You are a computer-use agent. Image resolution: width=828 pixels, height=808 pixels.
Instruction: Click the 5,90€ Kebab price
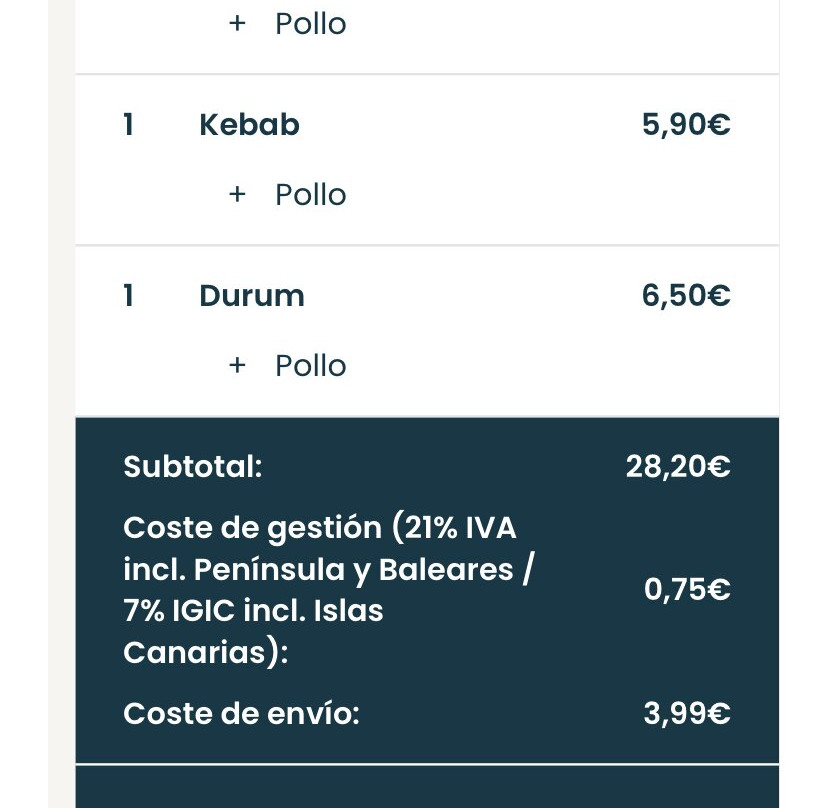[686, 125]
